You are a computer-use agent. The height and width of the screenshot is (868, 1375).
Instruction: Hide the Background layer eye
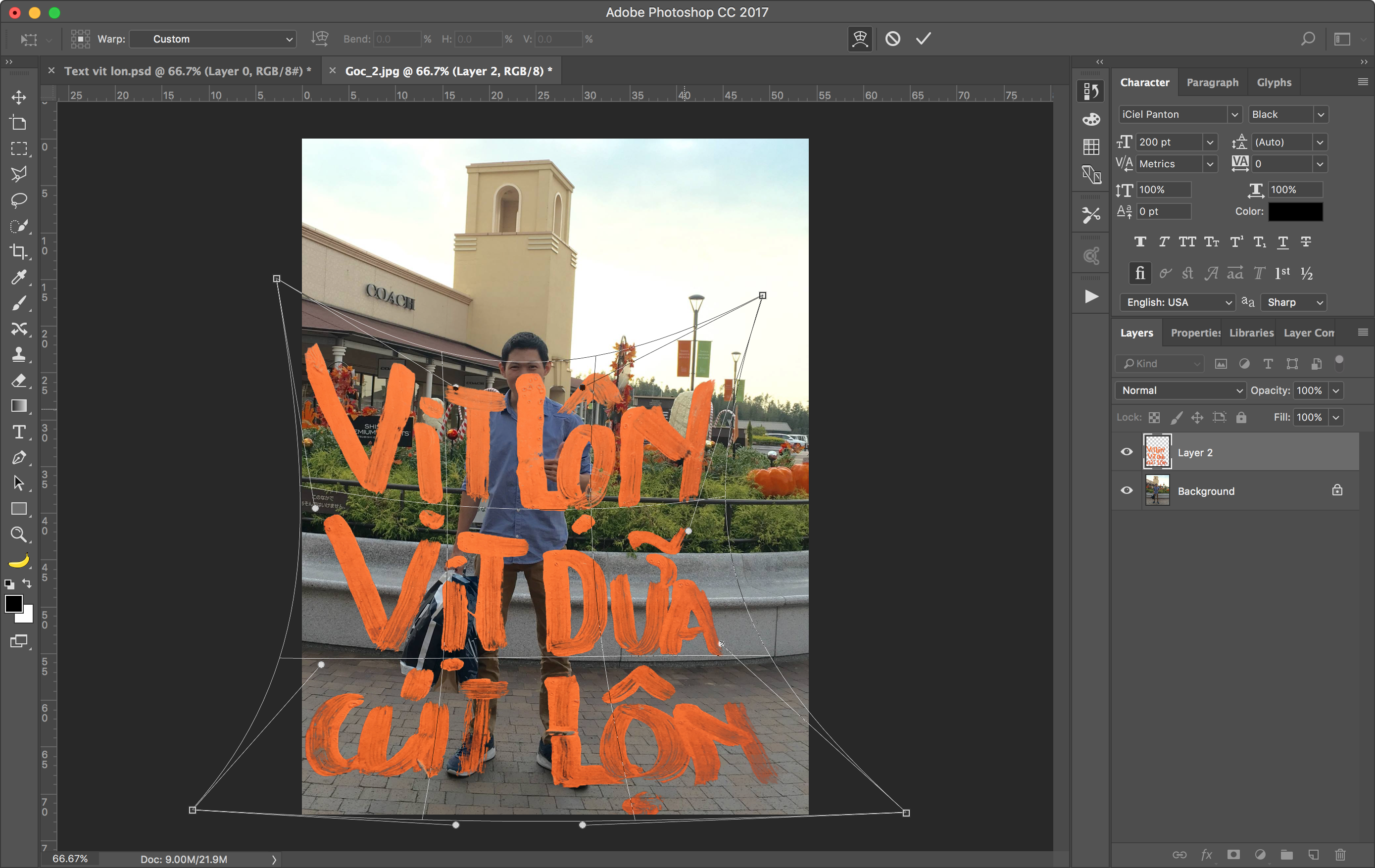click(x=1127, y=490)
